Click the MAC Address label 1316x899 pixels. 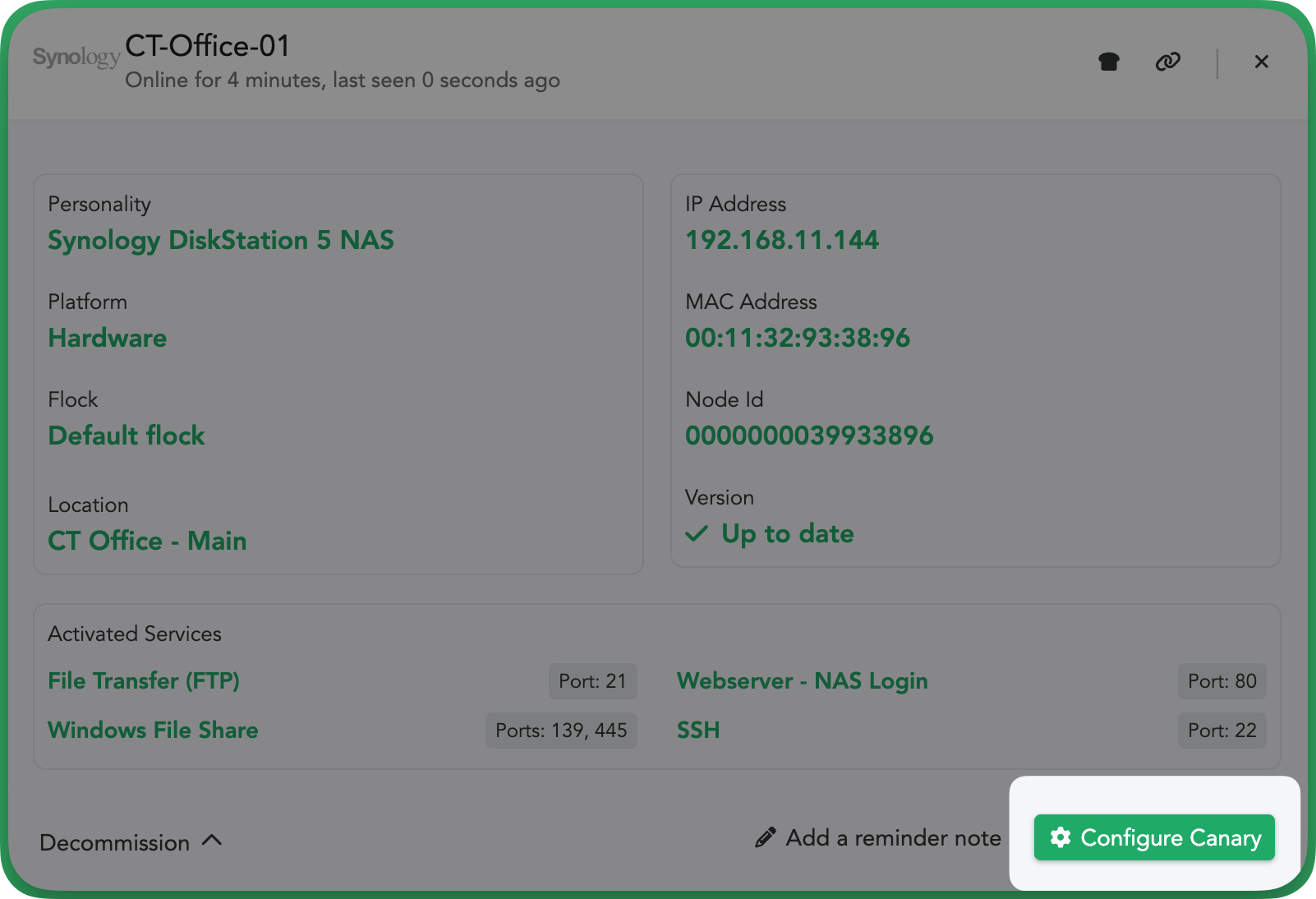pyautogui.click(x=752, y=302)
